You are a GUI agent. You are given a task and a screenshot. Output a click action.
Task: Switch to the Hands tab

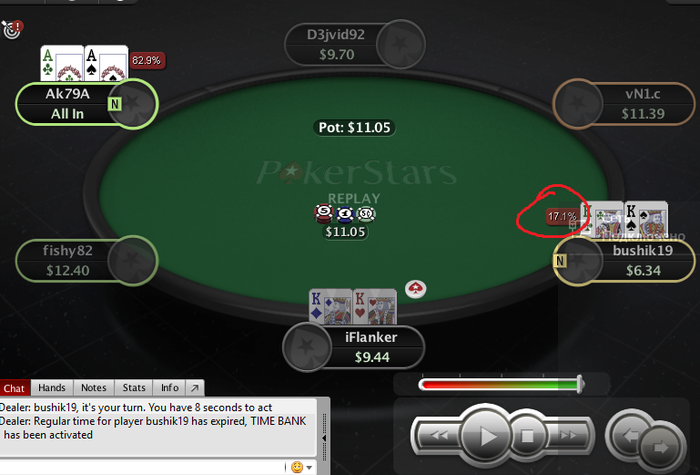click(52, 388)
